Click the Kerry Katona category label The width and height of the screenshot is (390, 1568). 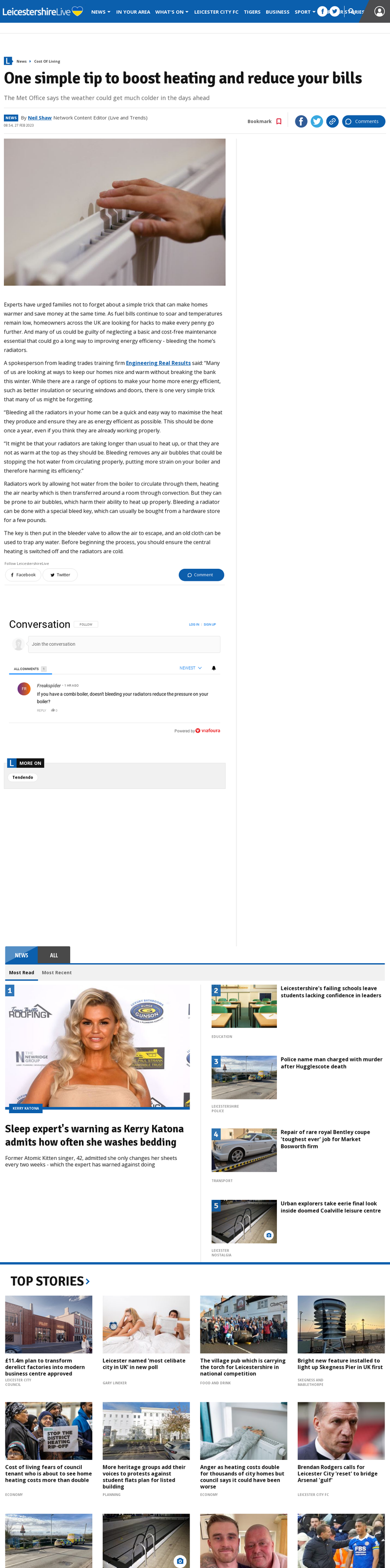(x=25, y=1108)
